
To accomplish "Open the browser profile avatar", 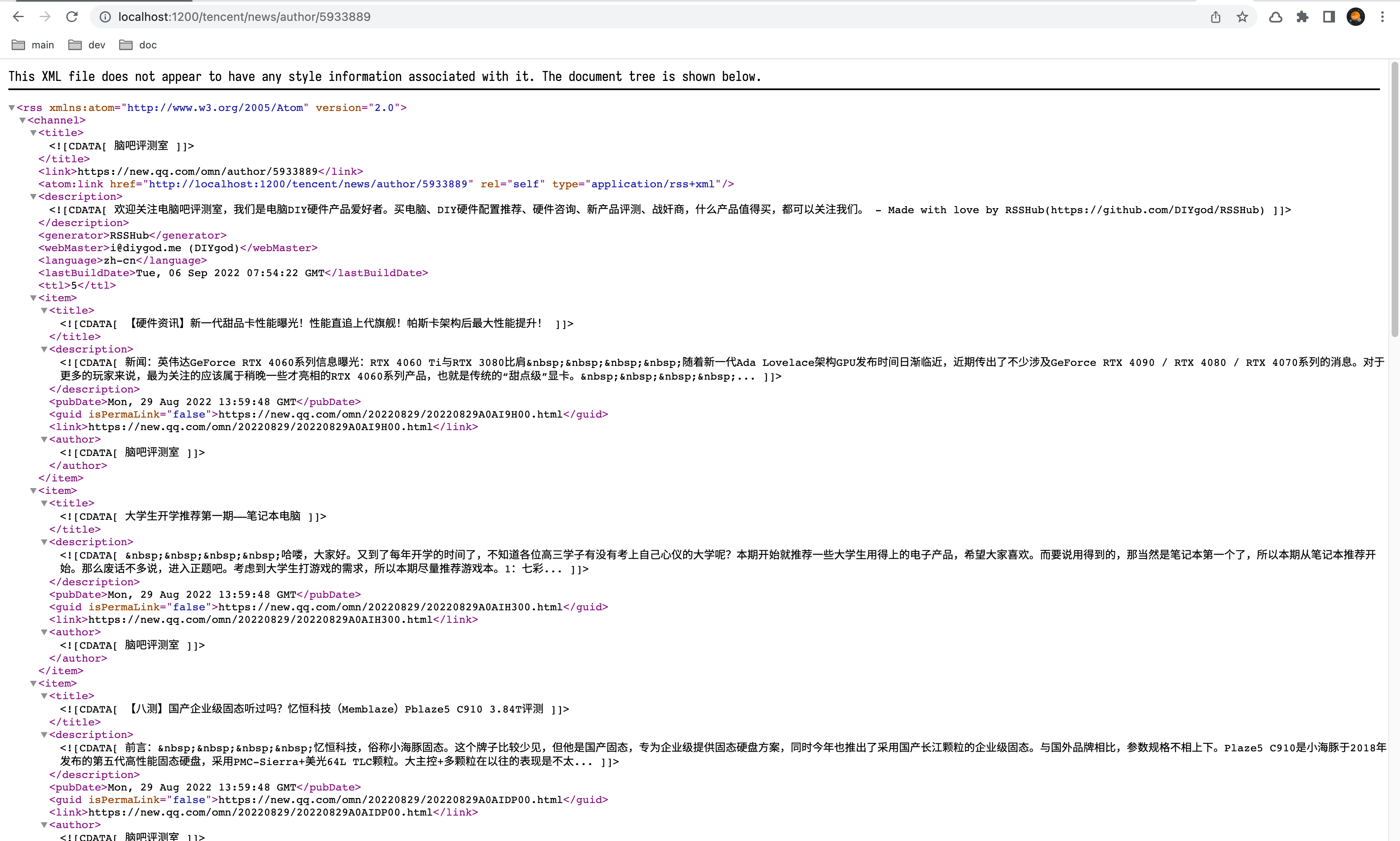I will [x=1356, y=16].
